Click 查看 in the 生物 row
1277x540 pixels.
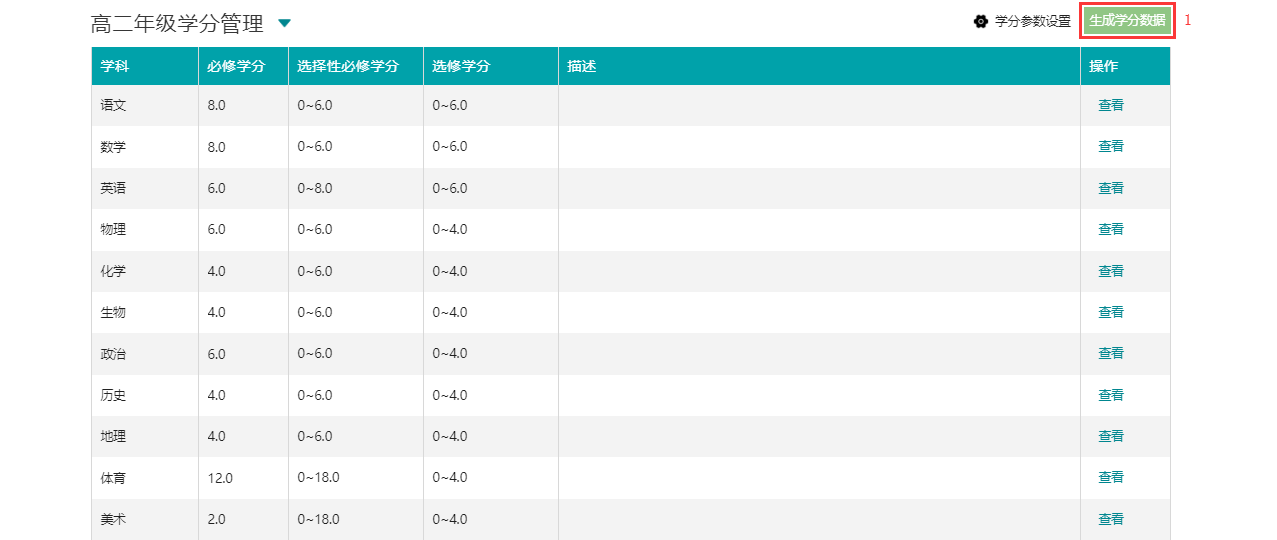point(1111,312)
